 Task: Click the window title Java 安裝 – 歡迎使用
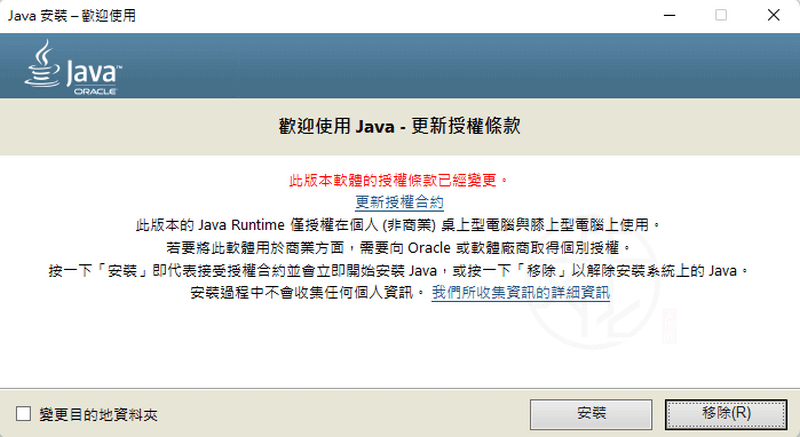(72, 15)
